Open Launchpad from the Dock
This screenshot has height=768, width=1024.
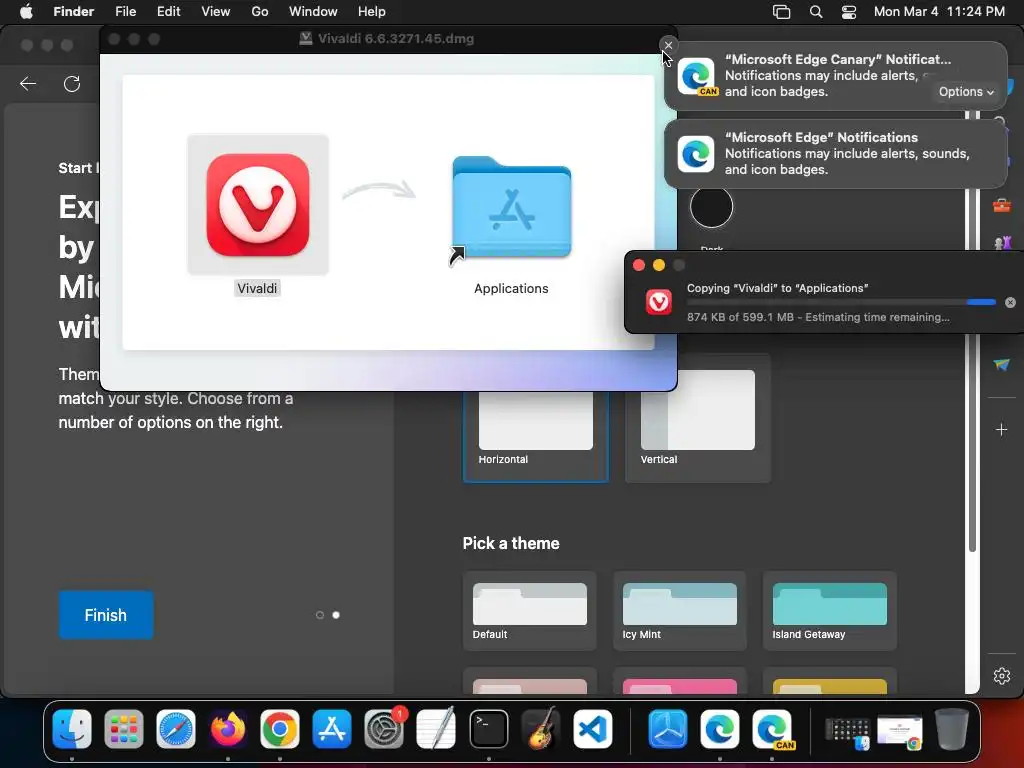coord(124,729)
